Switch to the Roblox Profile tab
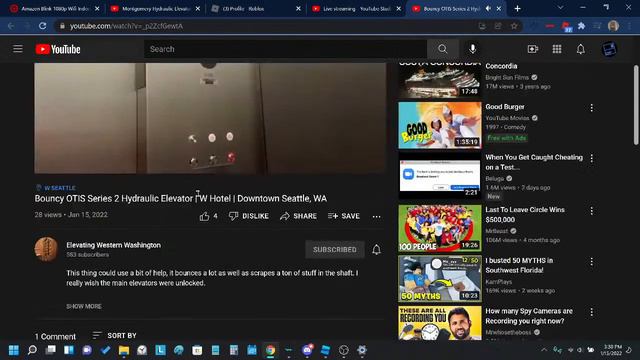Screen dimensions: 640x360 256,9
